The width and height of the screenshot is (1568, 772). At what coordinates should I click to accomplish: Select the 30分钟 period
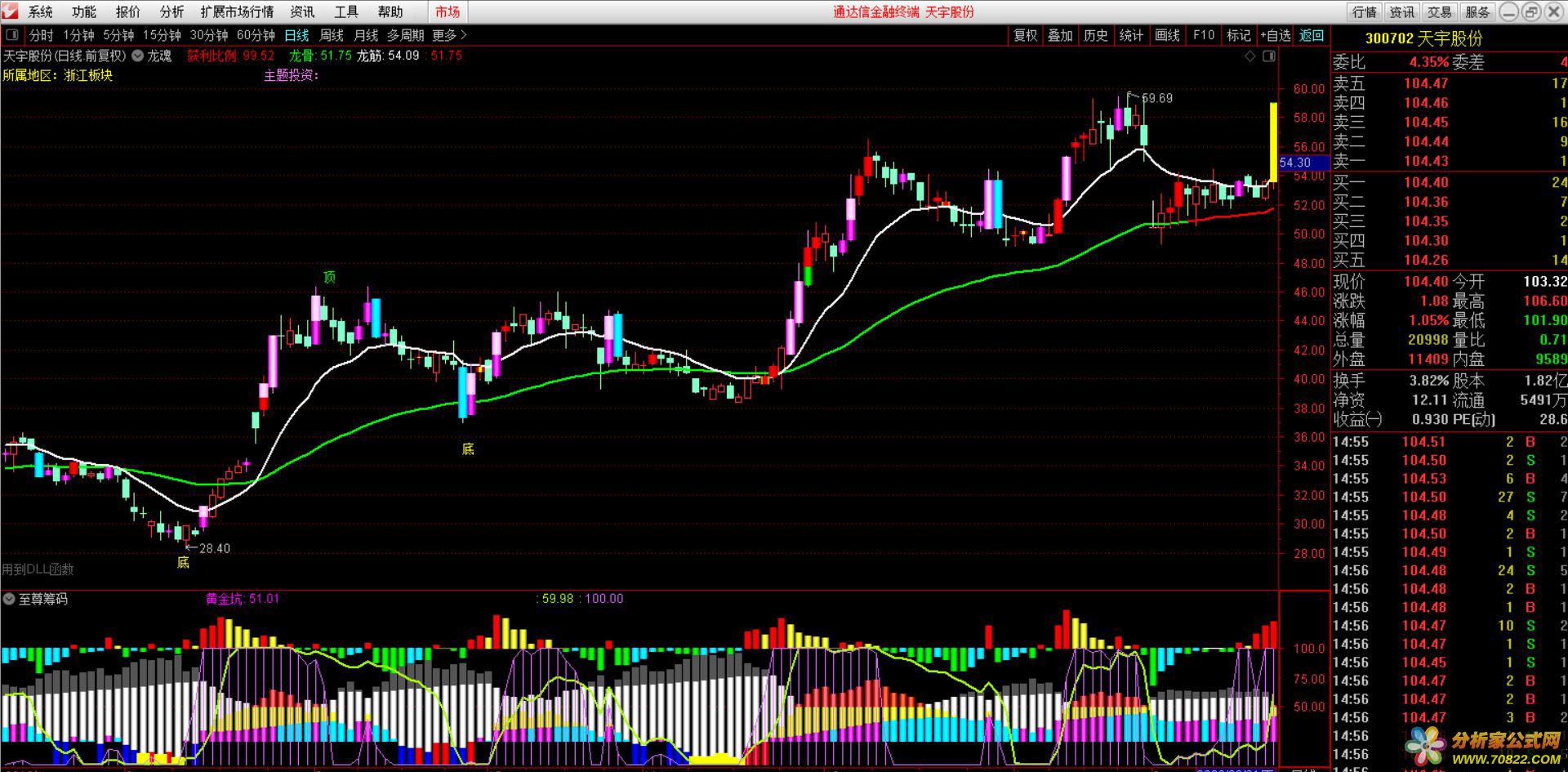pos(209,35)
